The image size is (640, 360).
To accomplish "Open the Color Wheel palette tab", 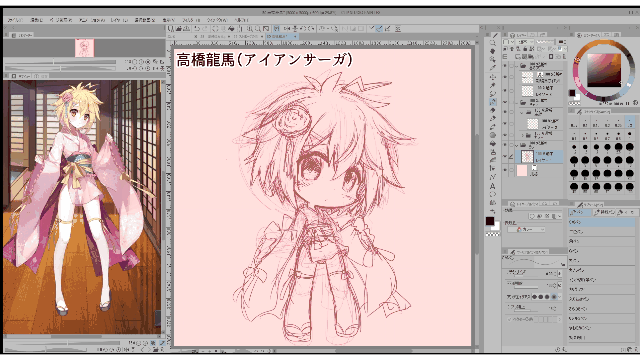I will pyautogui.click(x=590, y=35).
